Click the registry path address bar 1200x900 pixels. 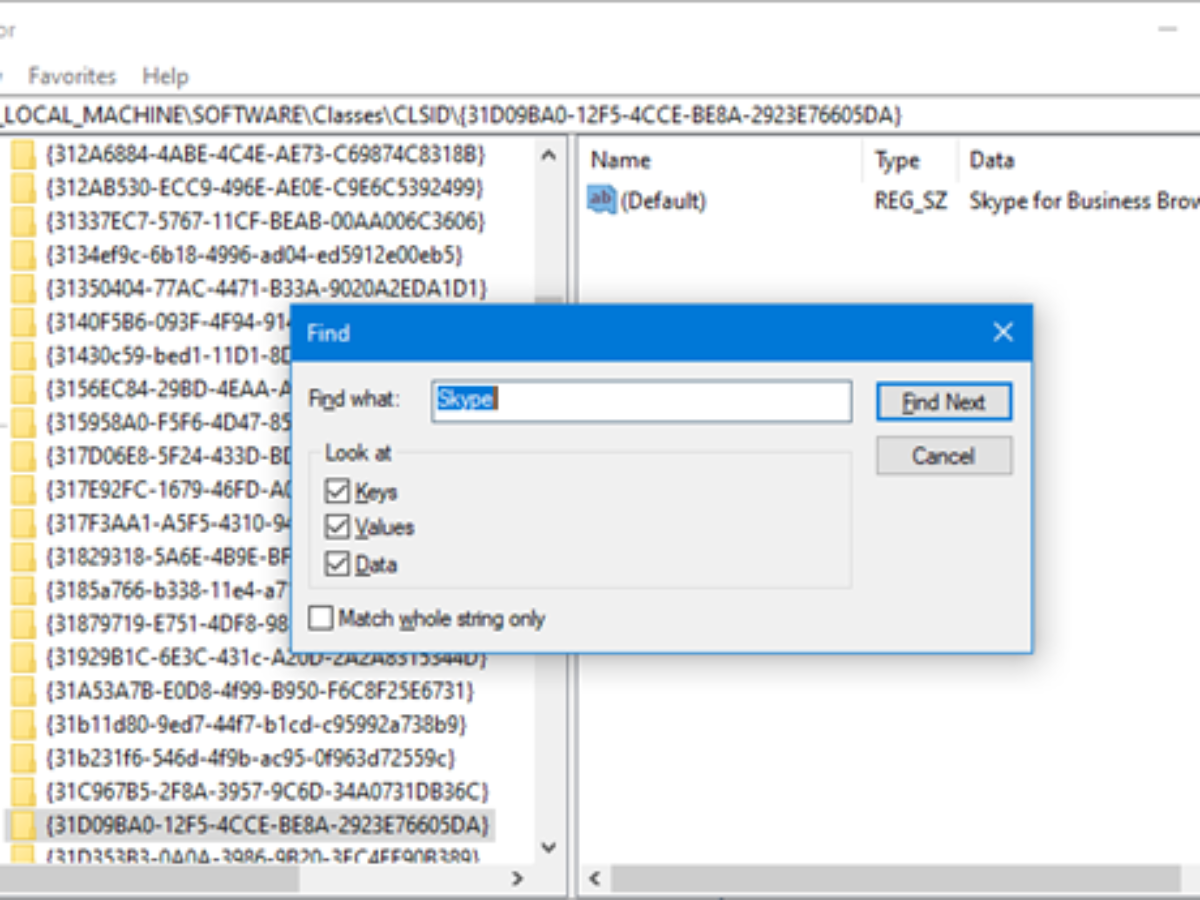(x=600, y=116)
